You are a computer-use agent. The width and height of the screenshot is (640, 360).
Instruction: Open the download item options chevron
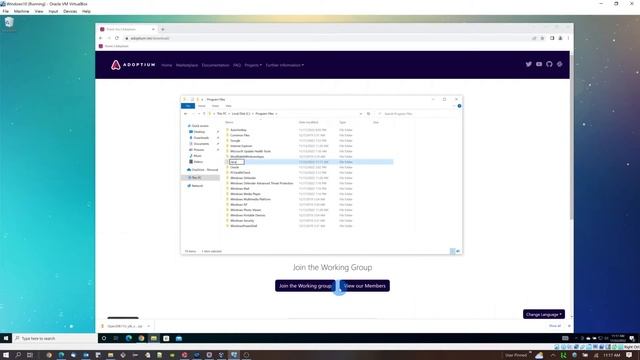point(149,326)
